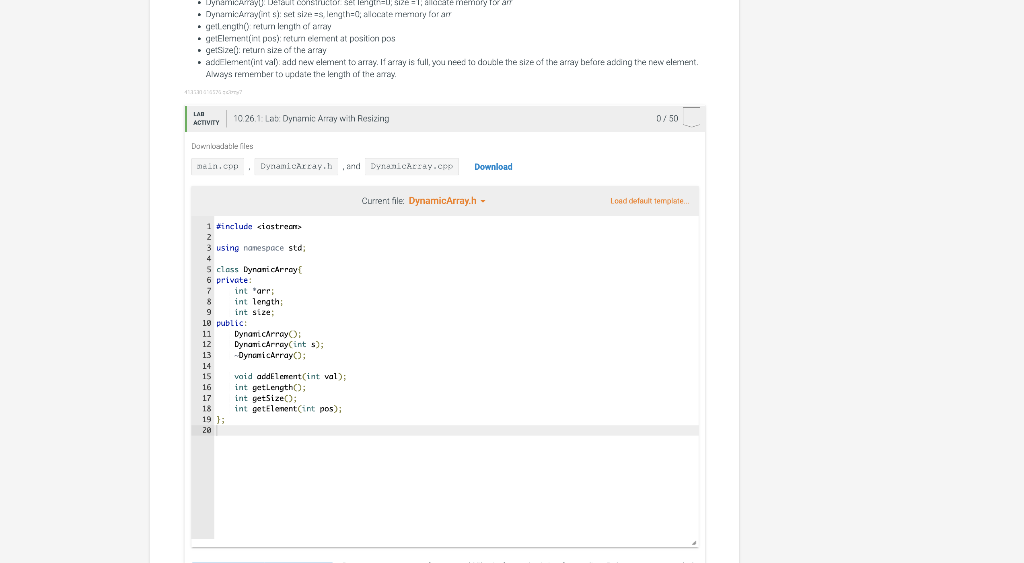The width and height of the screenshot is (1024, 563).
Task: Click code line 'DynamicArray(int s);'
Action: coord(279,345)
